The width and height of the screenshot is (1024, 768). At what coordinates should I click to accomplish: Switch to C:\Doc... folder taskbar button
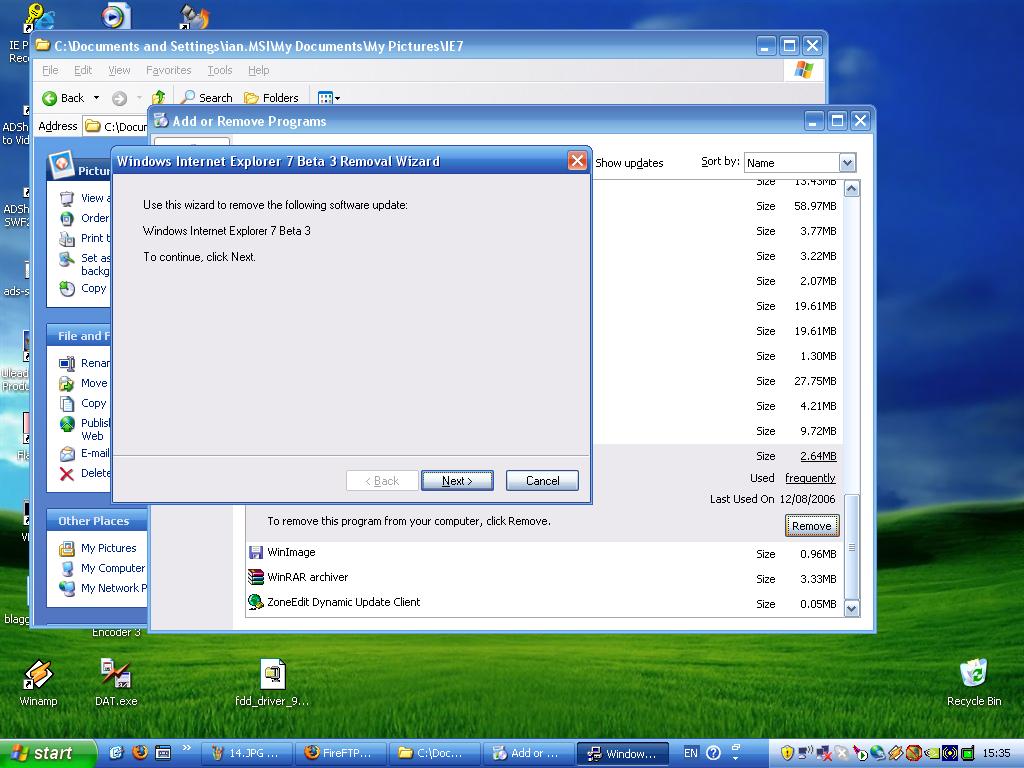click(x=434, y=753)
